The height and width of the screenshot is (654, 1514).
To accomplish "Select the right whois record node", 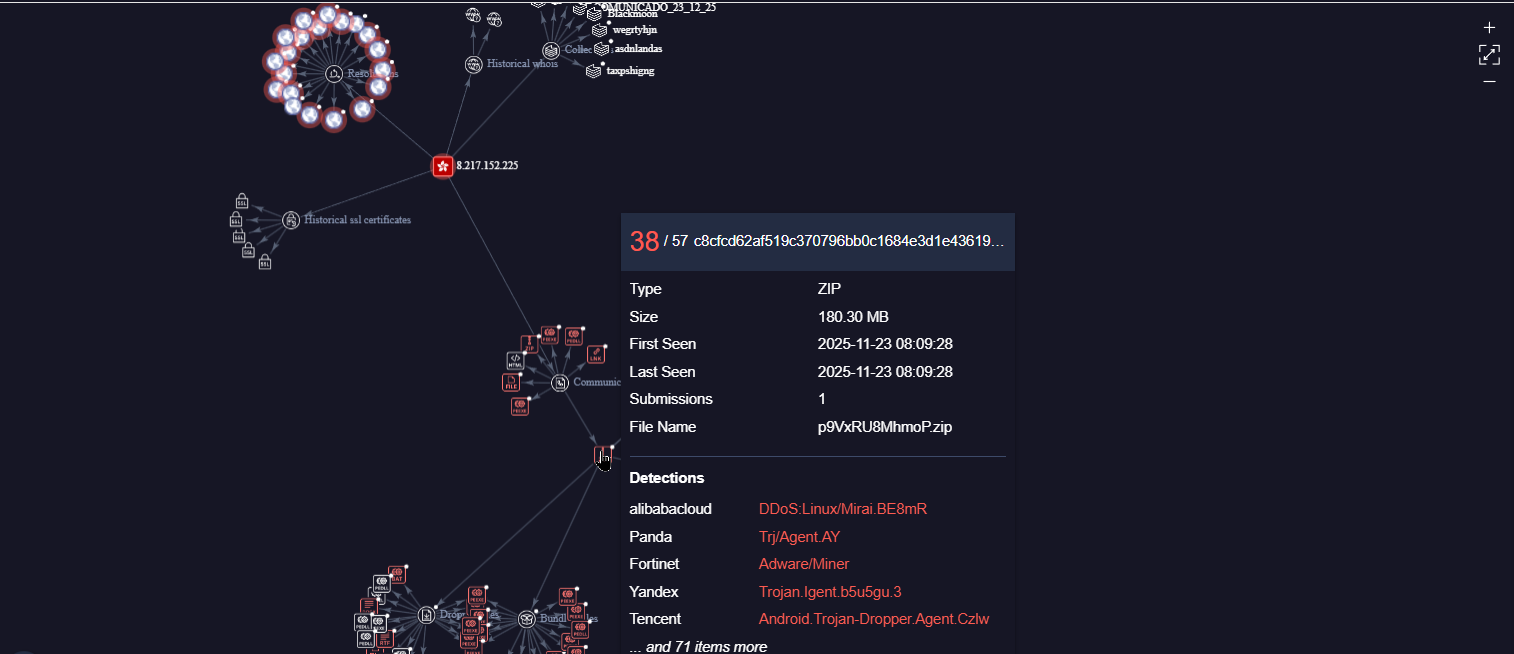I will [x=494, y=18].
